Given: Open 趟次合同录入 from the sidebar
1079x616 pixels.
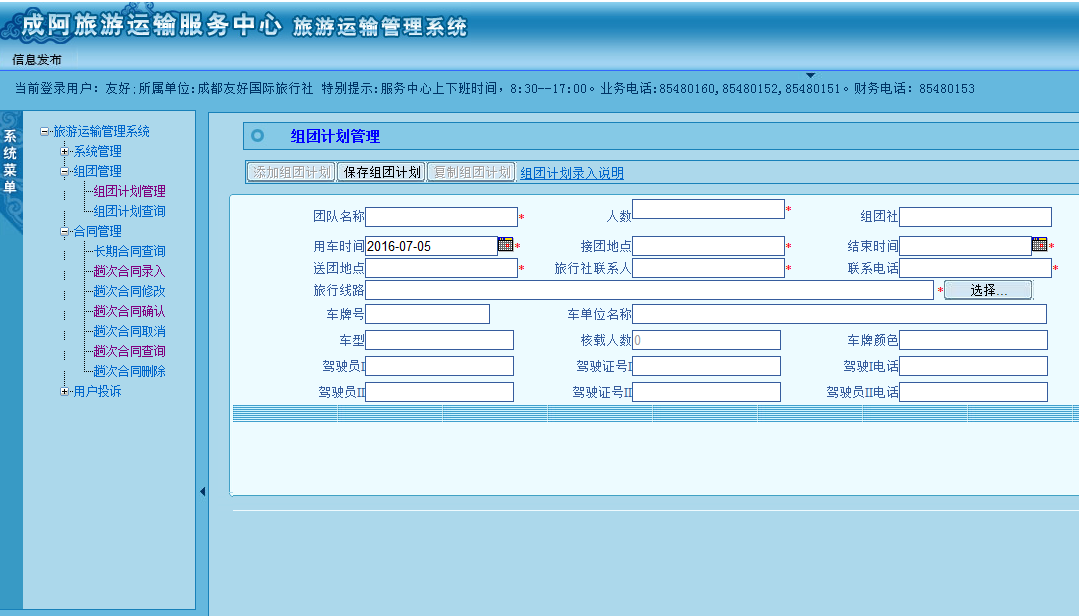Looking at the screenshot, I should [x=129, y=271].
